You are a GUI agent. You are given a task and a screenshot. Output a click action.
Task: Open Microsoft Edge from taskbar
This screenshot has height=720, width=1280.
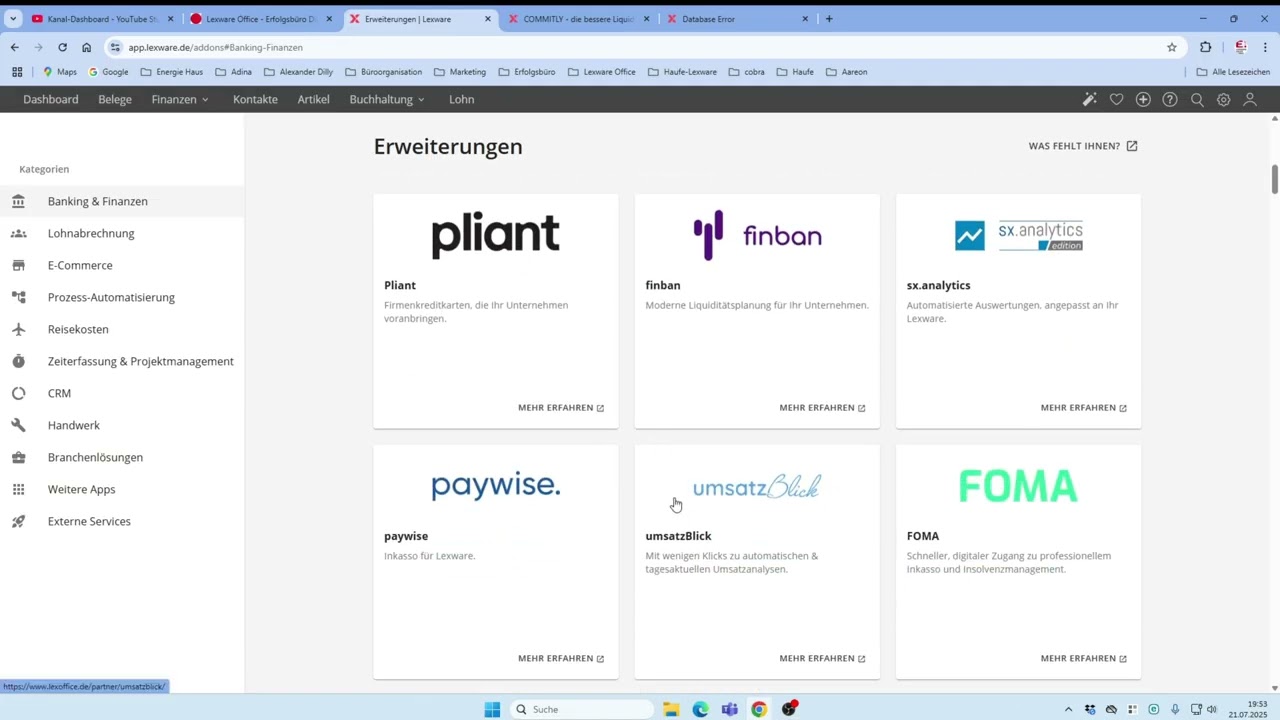click(x=700, y=709)
